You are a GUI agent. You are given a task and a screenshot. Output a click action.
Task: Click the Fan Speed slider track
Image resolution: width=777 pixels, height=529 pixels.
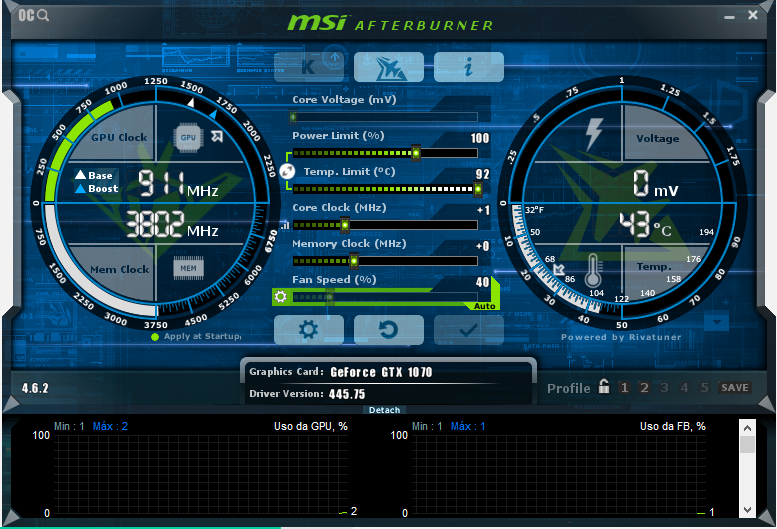point(385,297)
